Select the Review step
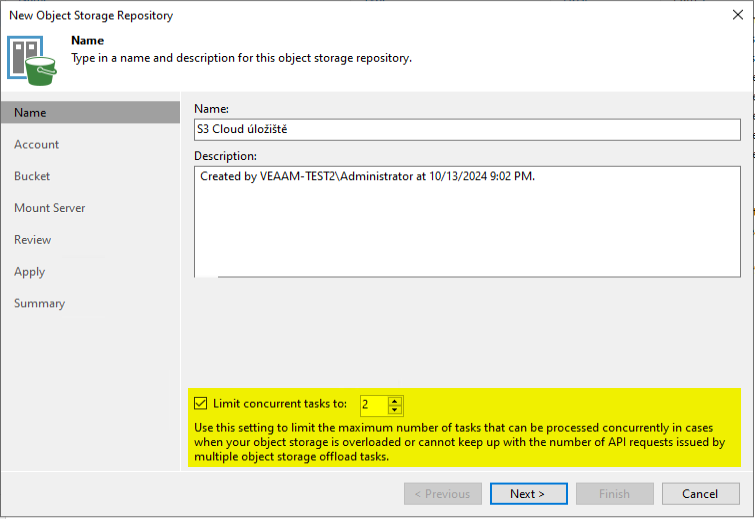Screen dimensions: 755x519 [x=32, y=240]
